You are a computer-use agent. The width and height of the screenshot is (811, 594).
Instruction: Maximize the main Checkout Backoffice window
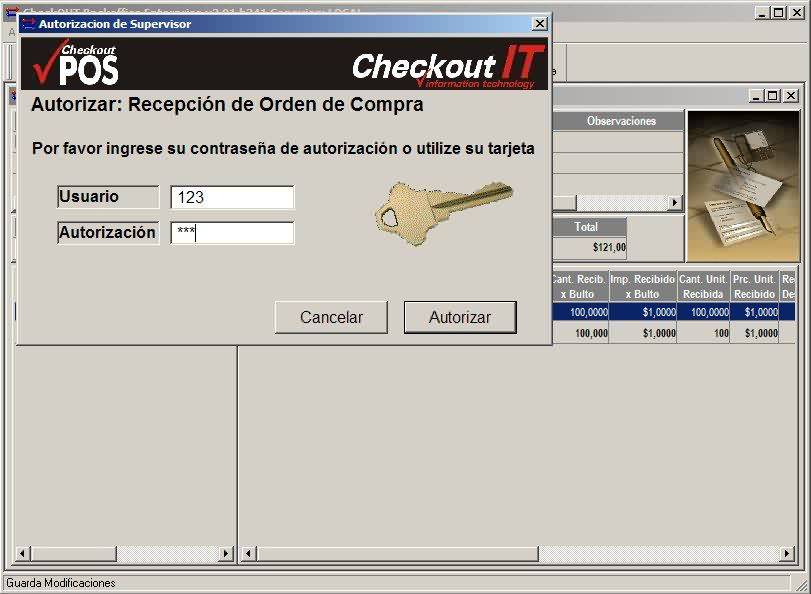coord(778,13)
